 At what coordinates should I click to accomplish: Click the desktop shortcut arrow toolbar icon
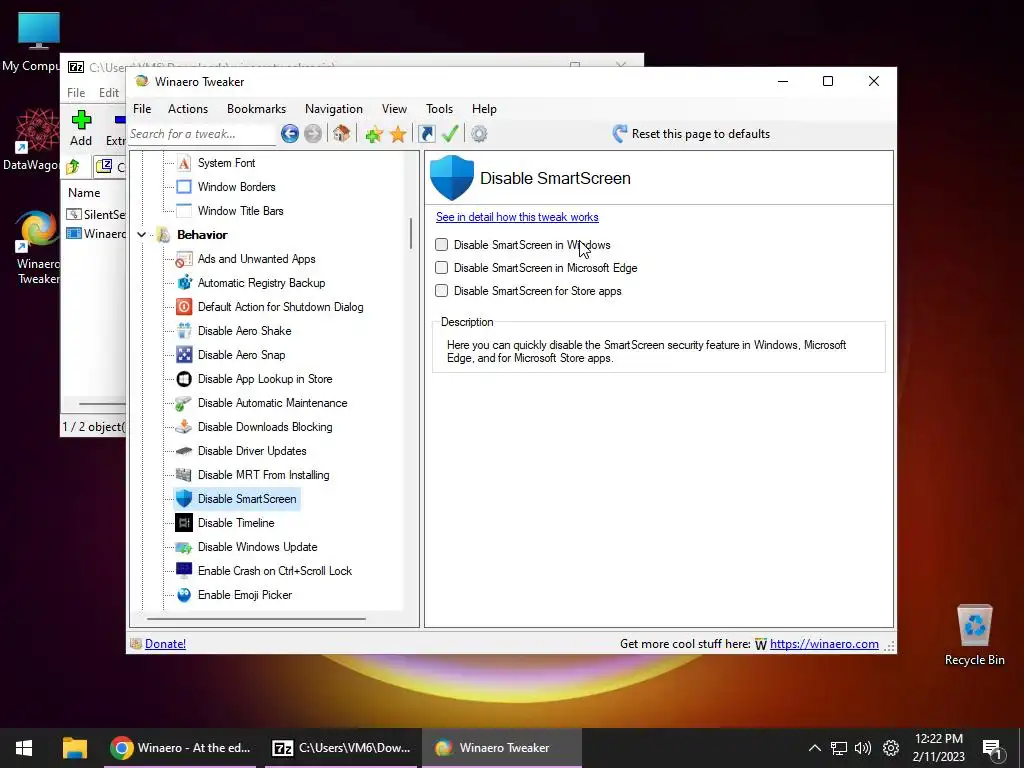[x=426, y=134]
